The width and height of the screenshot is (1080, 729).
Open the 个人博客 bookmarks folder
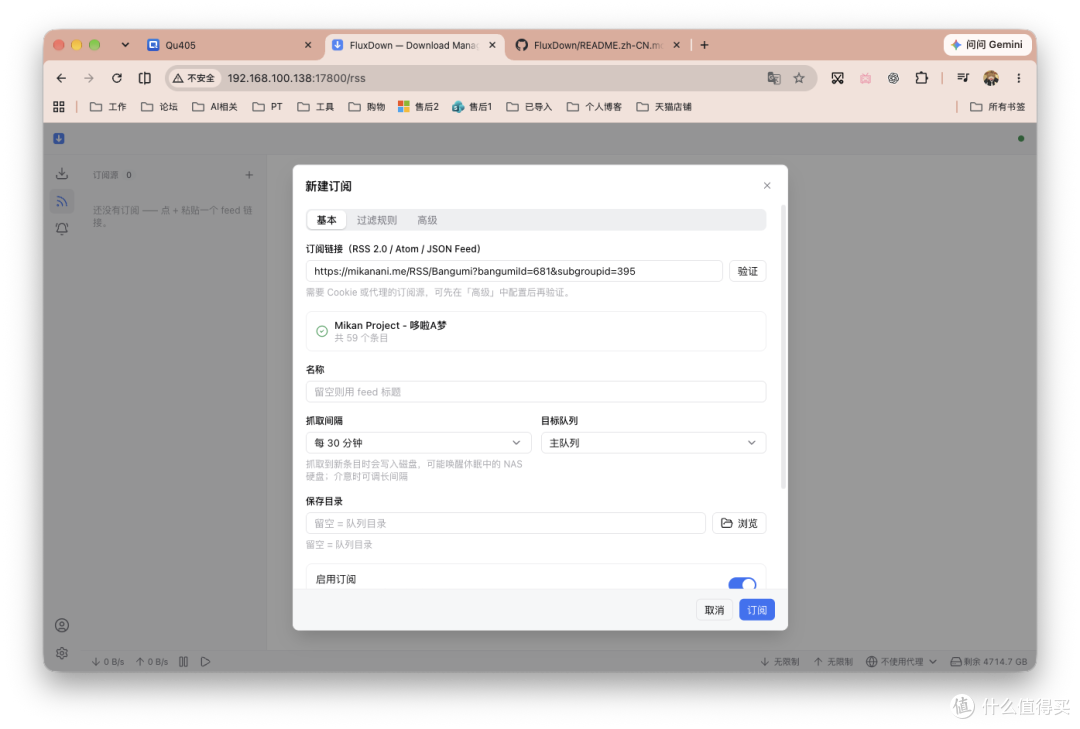(594, 107)
